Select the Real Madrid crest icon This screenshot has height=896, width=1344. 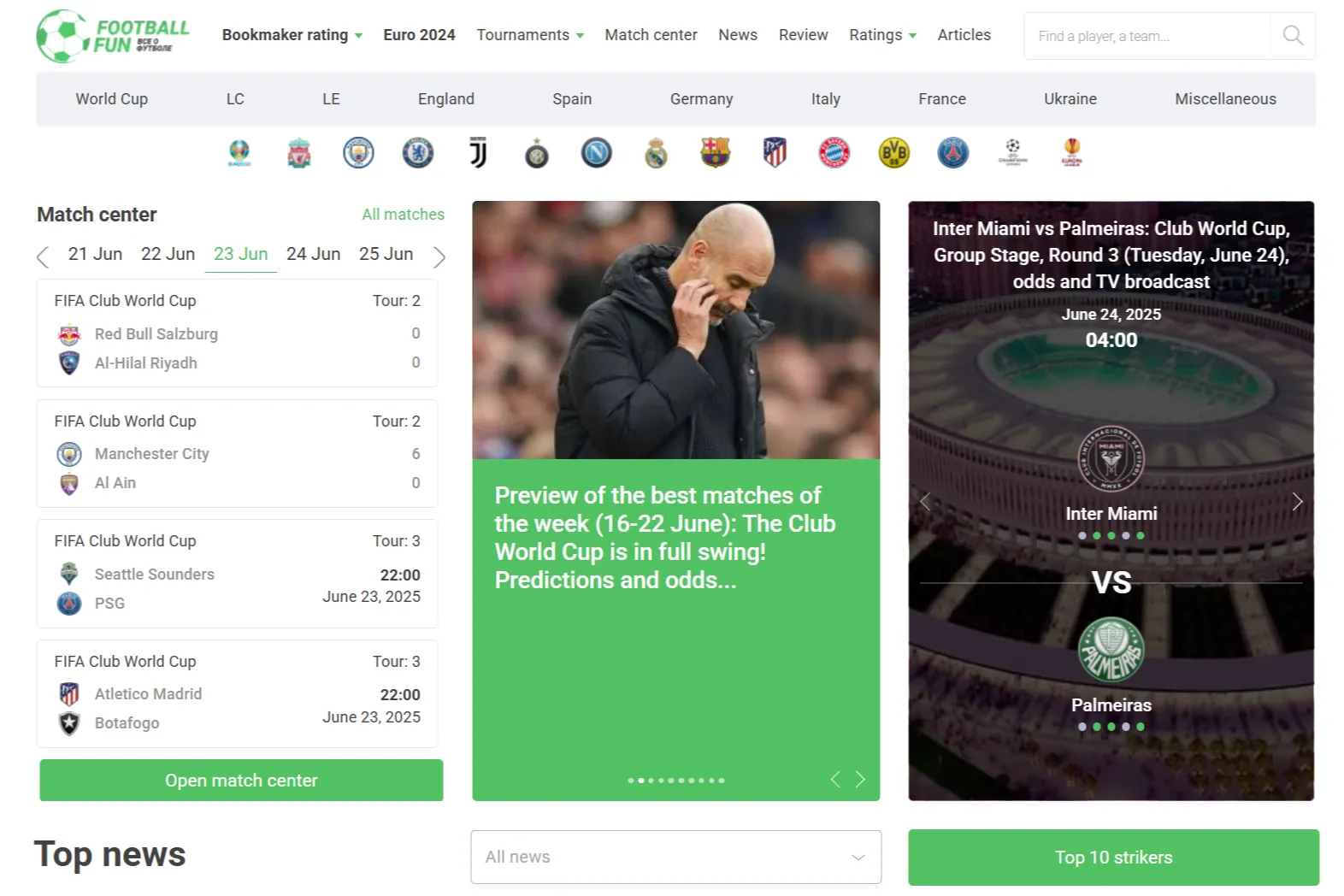click(x=656, y=153)
